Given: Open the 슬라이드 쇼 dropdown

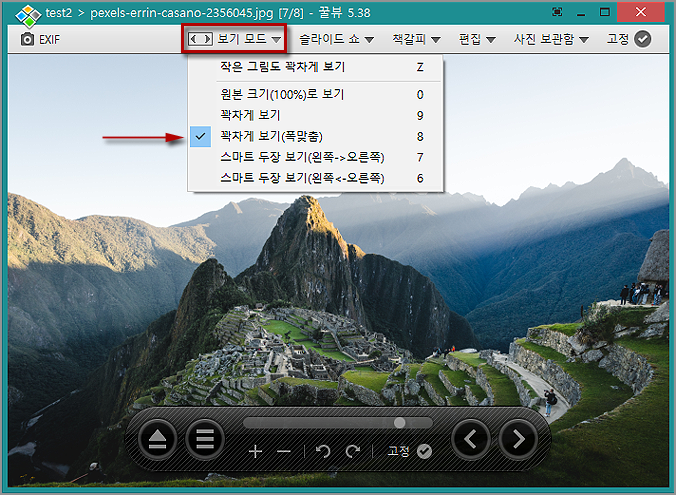Looking at the screenshot, I should 336,39.
